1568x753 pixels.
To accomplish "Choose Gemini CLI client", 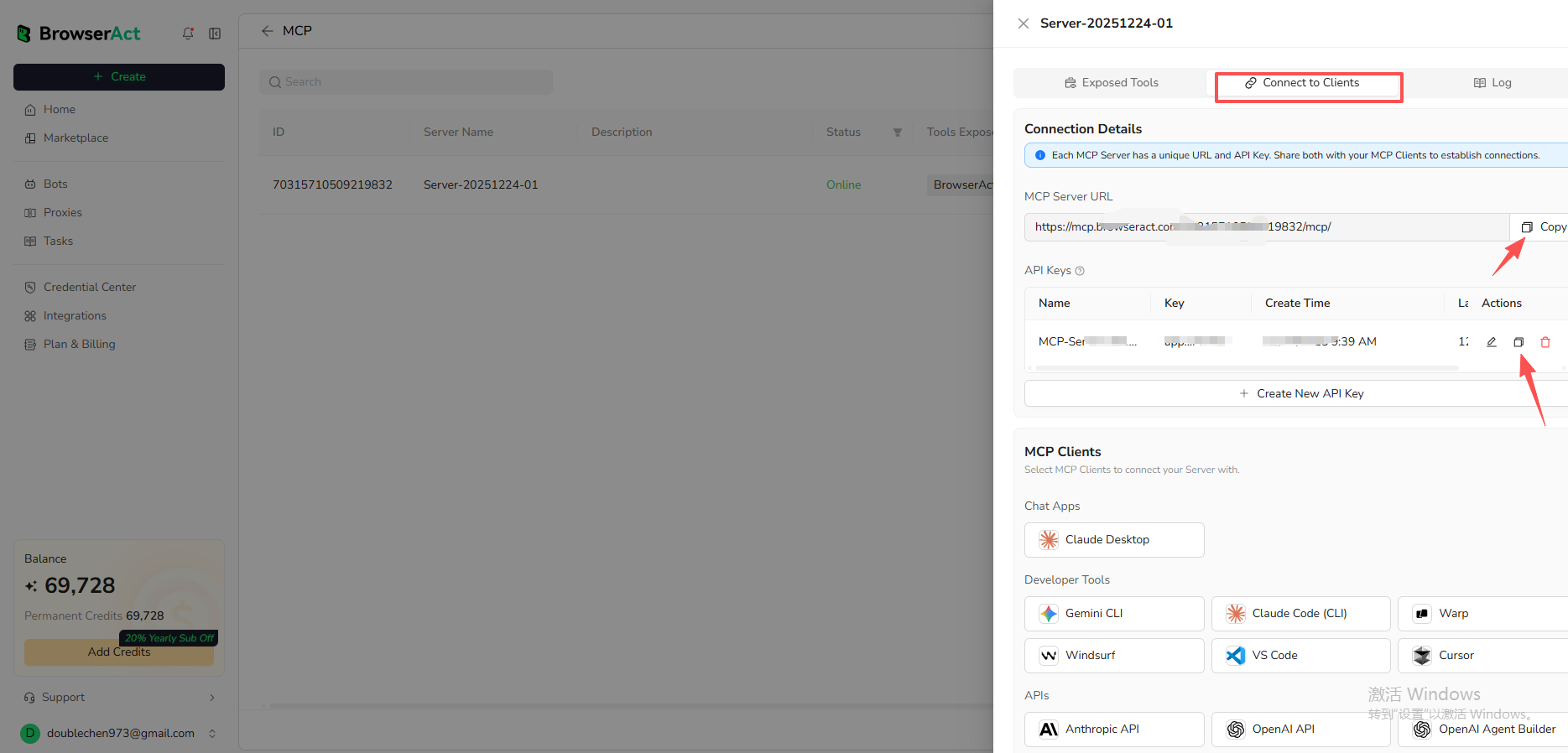I will pyautogui.click(x=1114, y=614).
